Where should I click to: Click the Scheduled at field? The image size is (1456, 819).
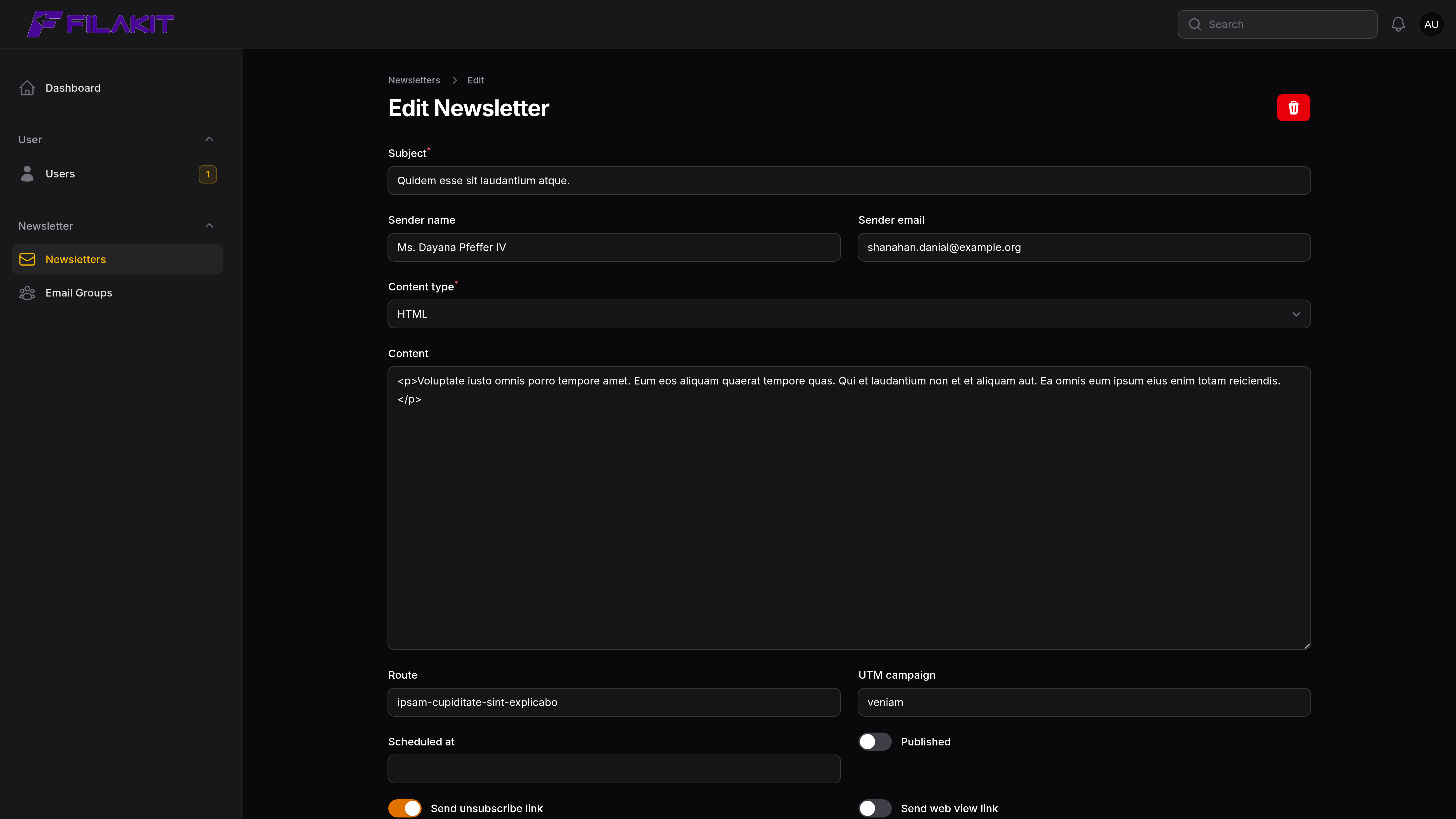[x=614, y=769]
